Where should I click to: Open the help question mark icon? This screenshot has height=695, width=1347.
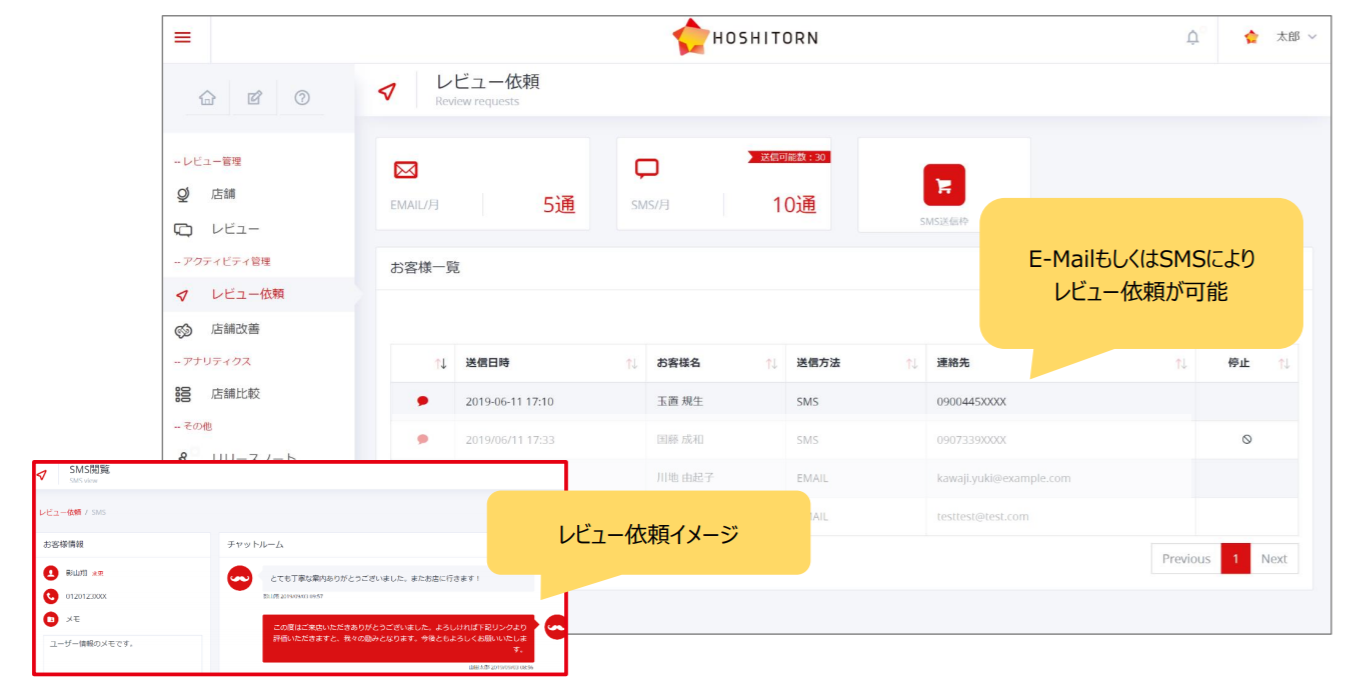302,98
